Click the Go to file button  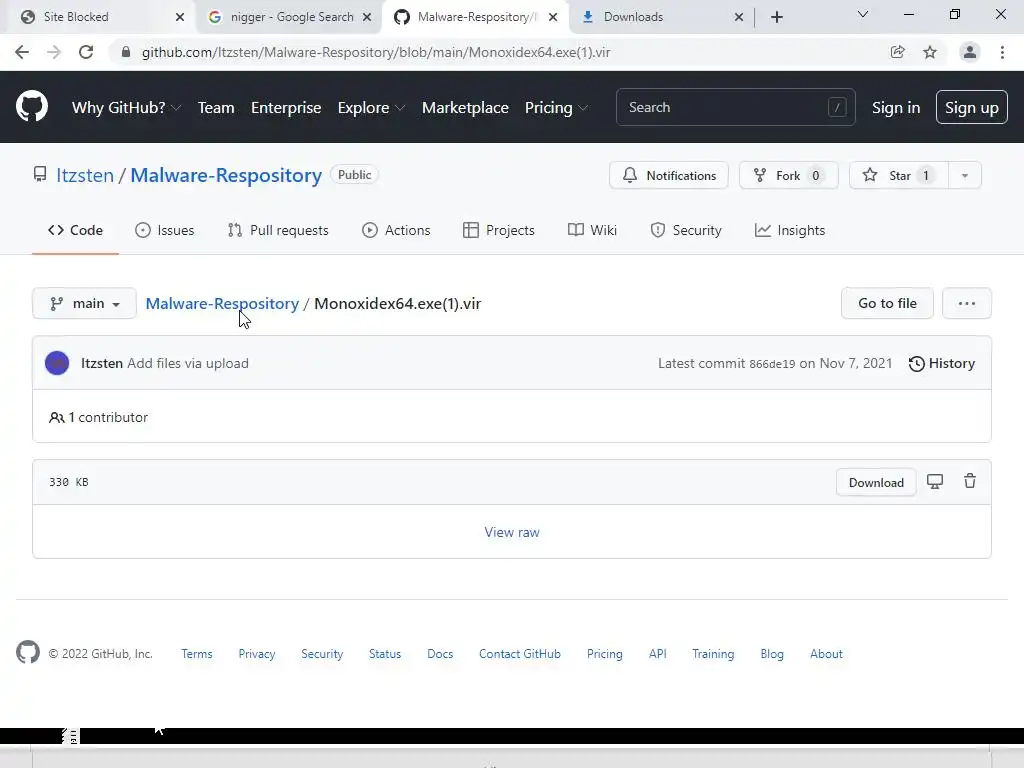[x=887, y=303]
